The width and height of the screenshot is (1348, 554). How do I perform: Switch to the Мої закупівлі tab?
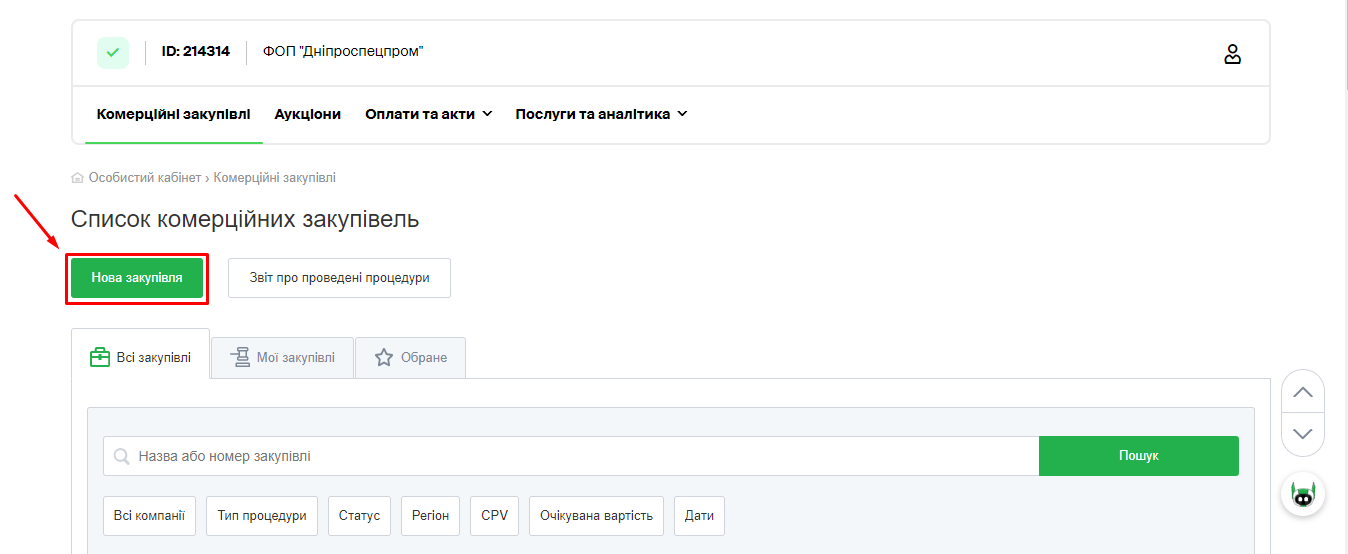click(283, 358)
